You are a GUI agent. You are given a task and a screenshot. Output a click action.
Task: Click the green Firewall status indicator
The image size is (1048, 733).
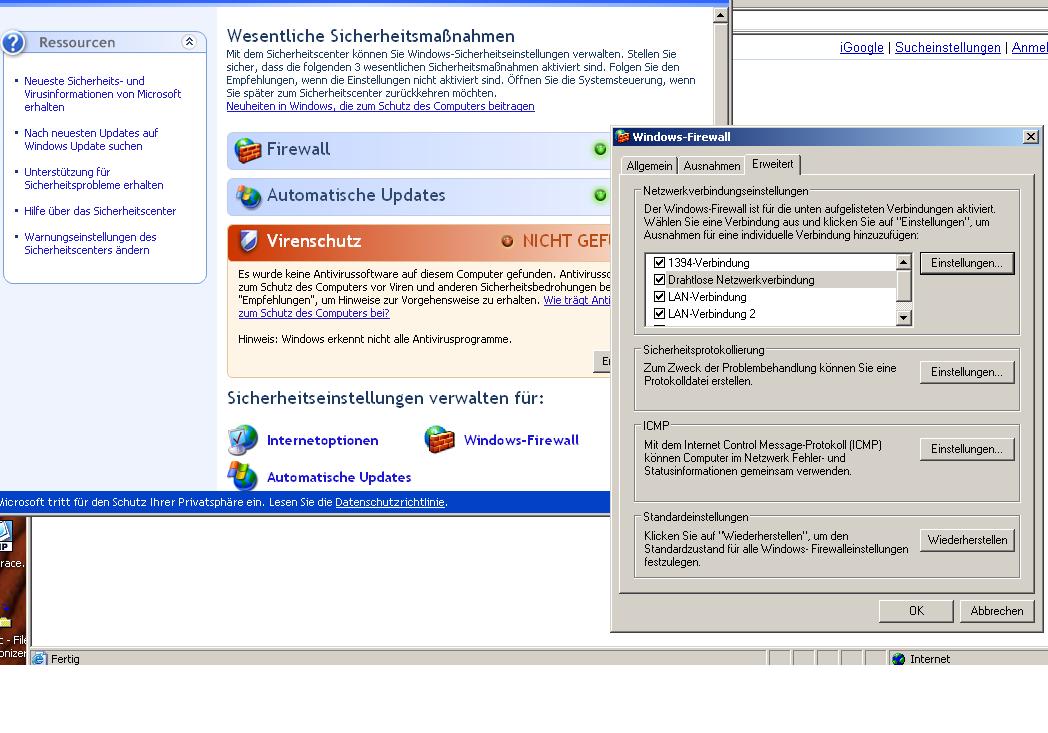pos(600,149)
